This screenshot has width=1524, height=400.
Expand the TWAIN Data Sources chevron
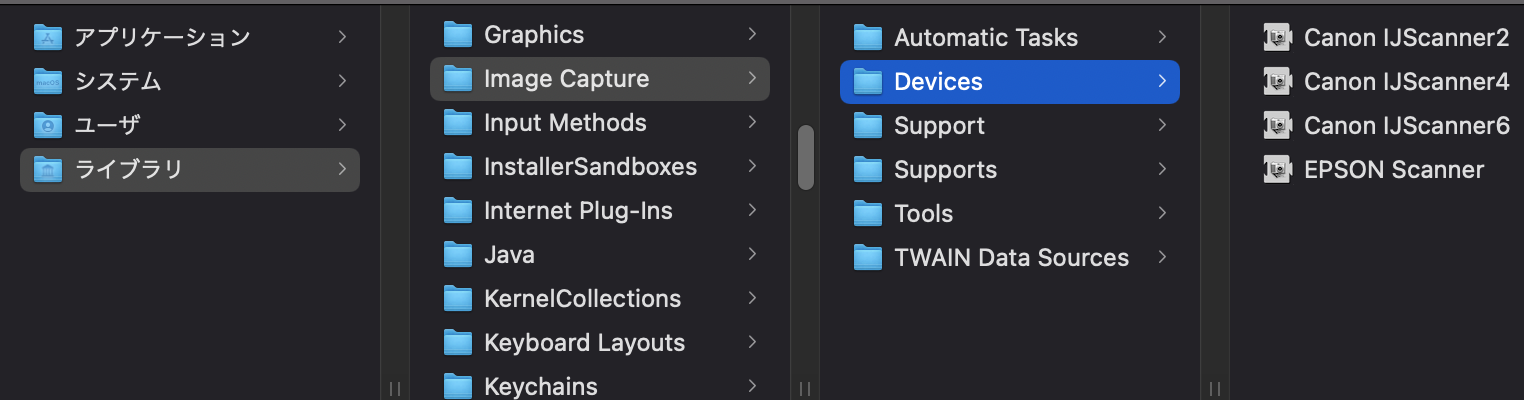(x=1162, y=258)
